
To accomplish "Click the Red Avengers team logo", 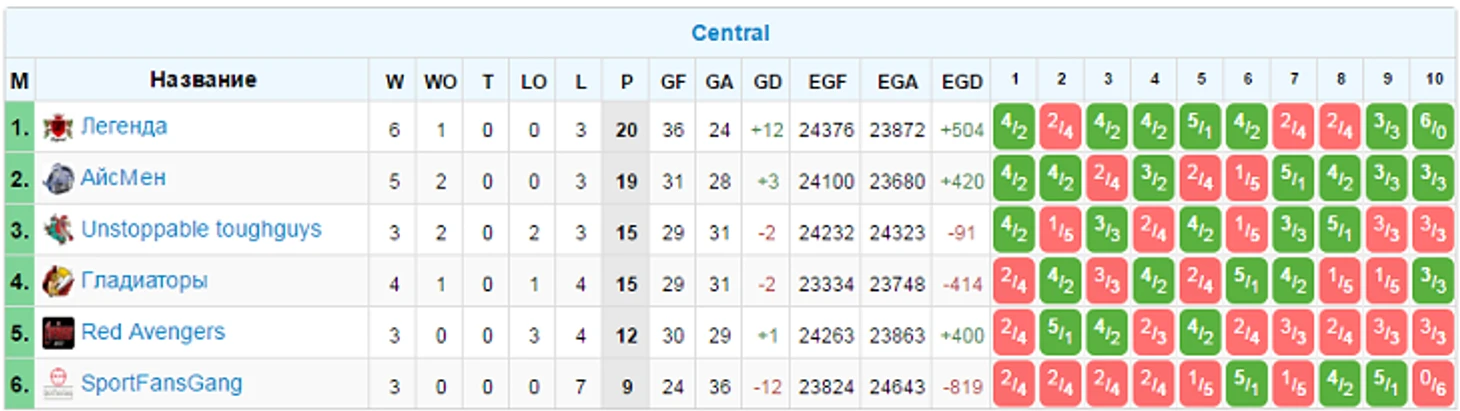I will pyautogui.click(x=58, y=333).
